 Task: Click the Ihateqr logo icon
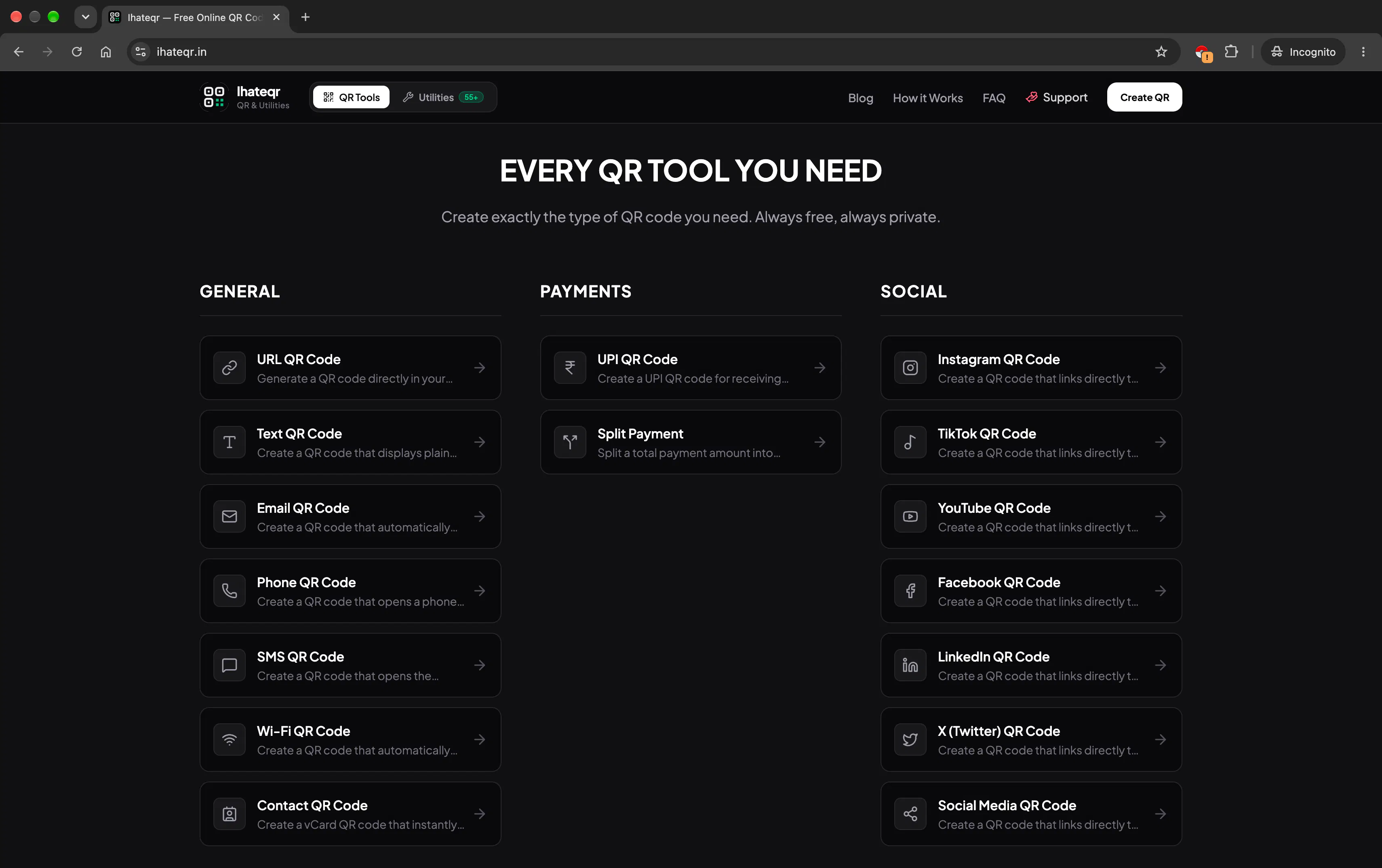[x=214, y=97]
